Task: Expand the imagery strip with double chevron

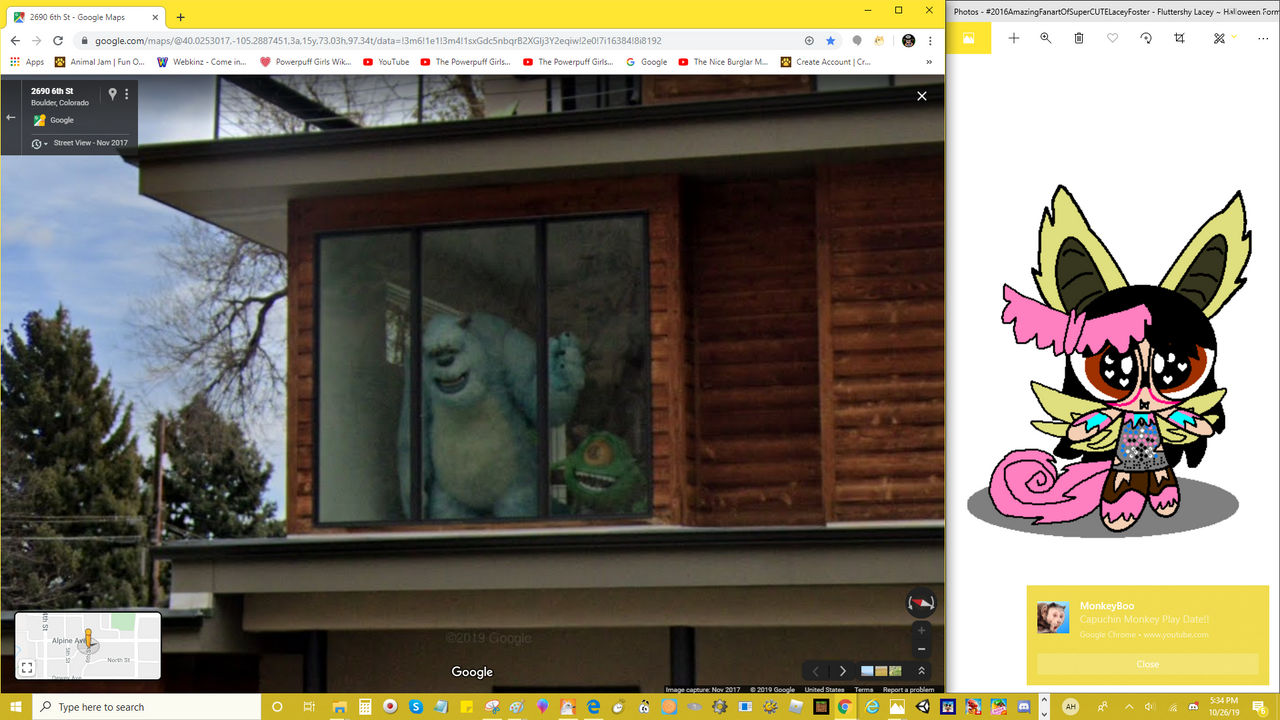Action: click(x=922, y=671)
